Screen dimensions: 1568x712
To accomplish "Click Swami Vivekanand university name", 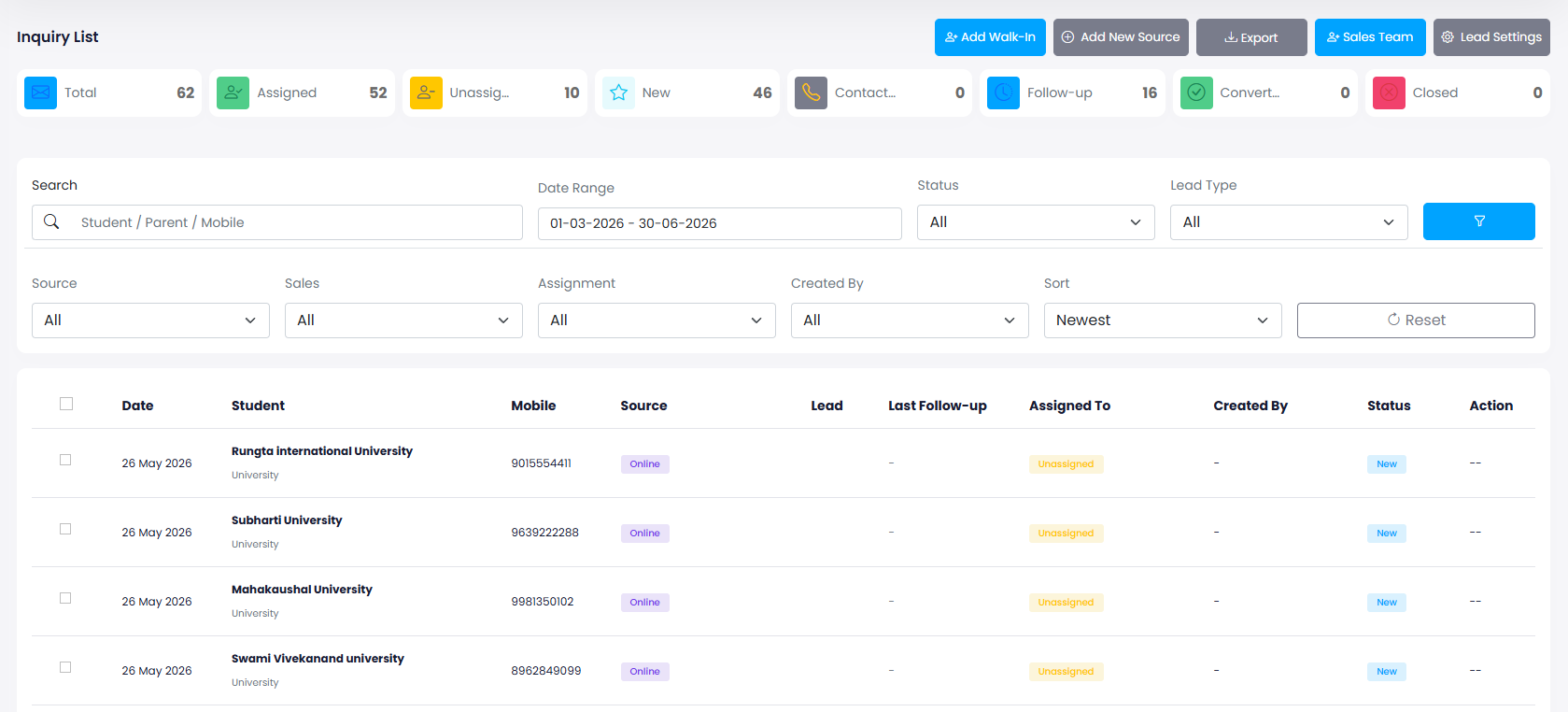I will 318,659.
